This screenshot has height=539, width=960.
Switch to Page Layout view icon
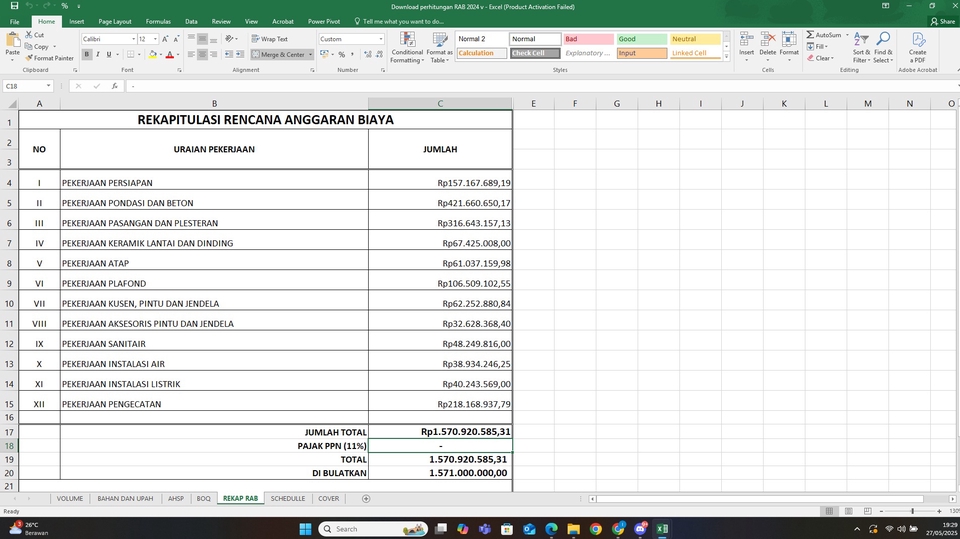pyautogui.click(x=849, y=511)
